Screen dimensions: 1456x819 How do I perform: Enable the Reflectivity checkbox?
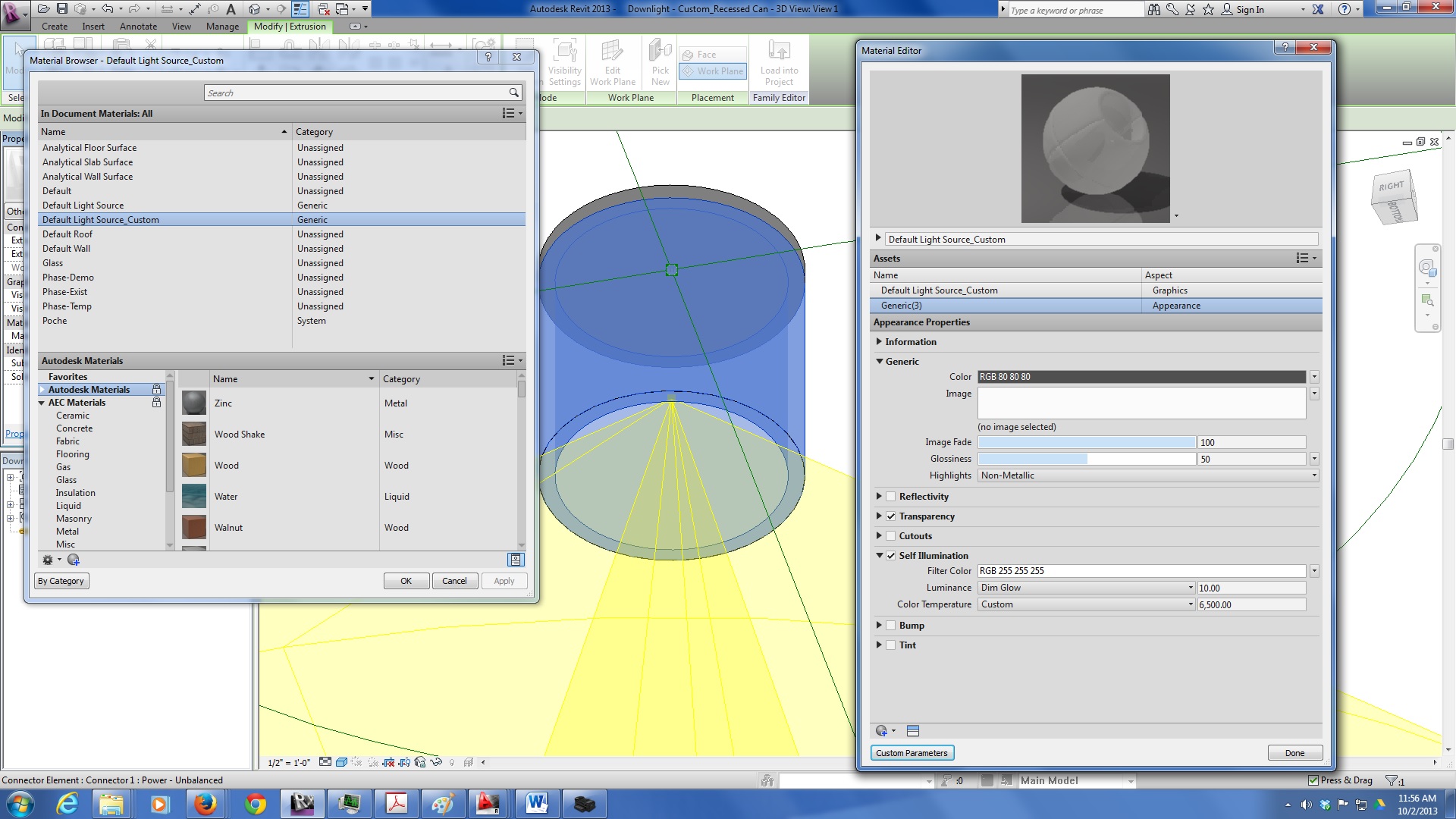tap(891, 497)
